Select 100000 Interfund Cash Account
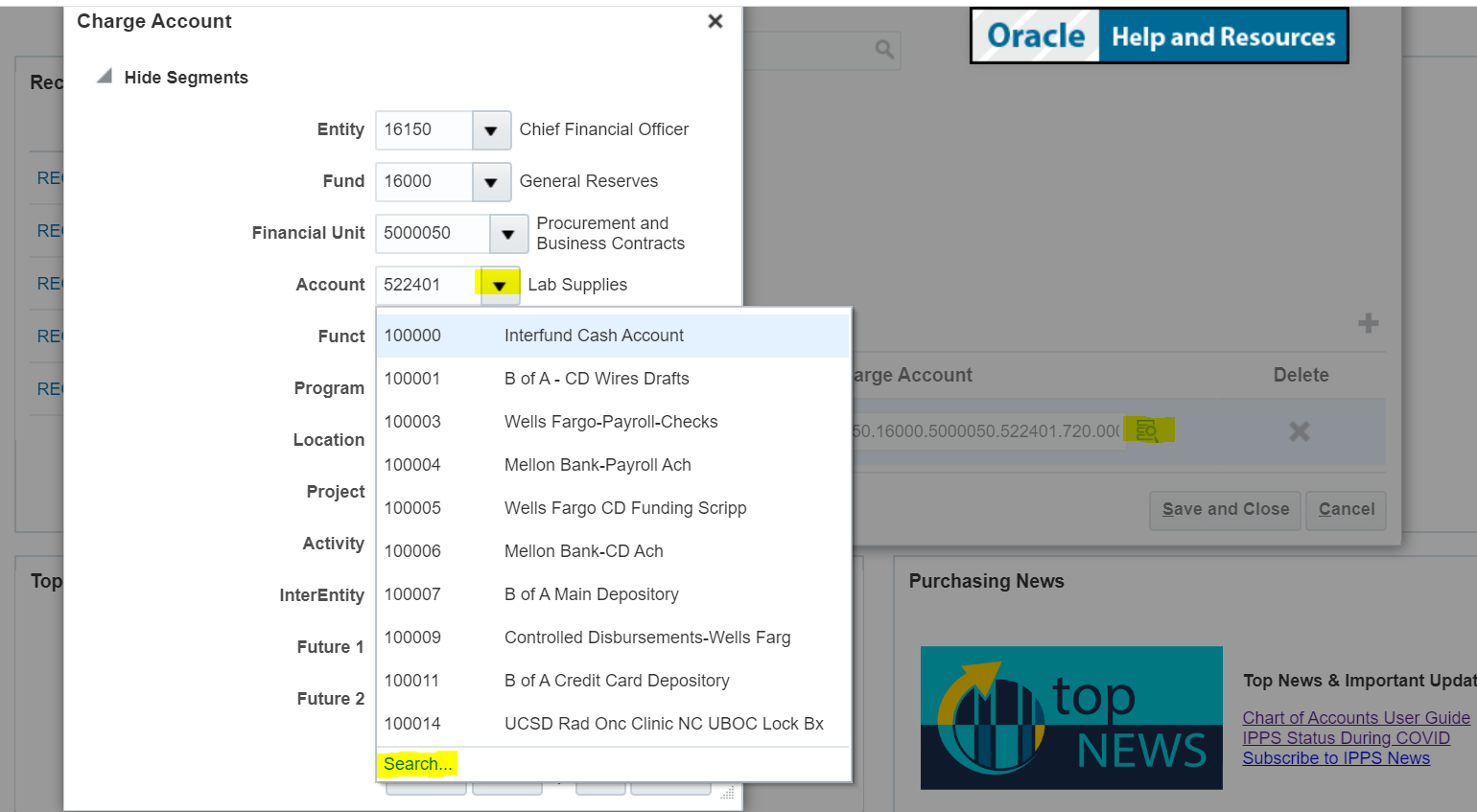The image size is (1477, 812). (x=613, y=336)
